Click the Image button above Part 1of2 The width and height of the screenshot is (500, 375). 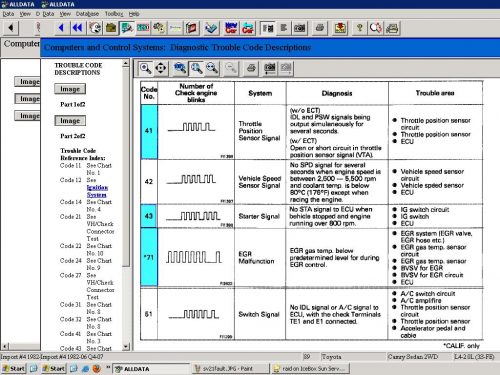pyautogui.click(x=70, y=89)
